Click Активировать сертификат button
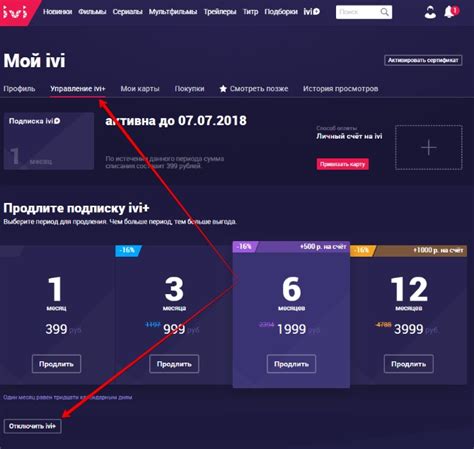The height and width of the screenshot is (449, 474). click(423, 60)
